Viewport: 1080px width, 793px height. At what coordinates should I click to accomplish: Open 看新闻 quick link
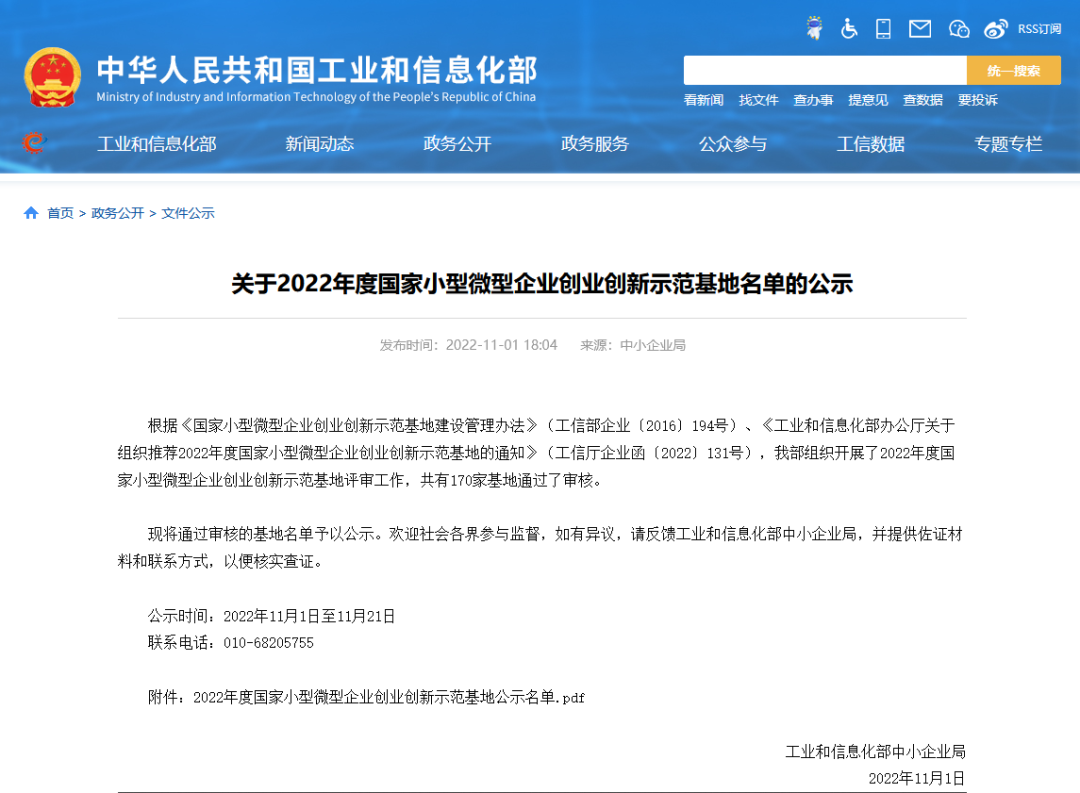(x=703, y=100)
